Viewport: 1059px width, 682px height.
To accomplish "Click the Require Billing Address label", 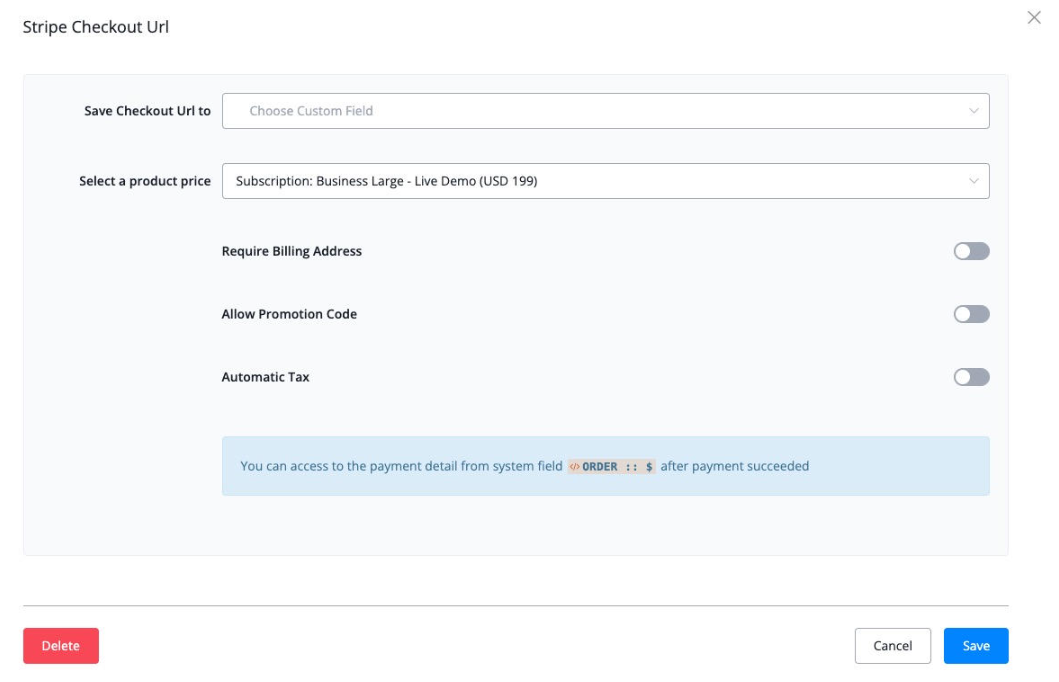I will (291, 251).
